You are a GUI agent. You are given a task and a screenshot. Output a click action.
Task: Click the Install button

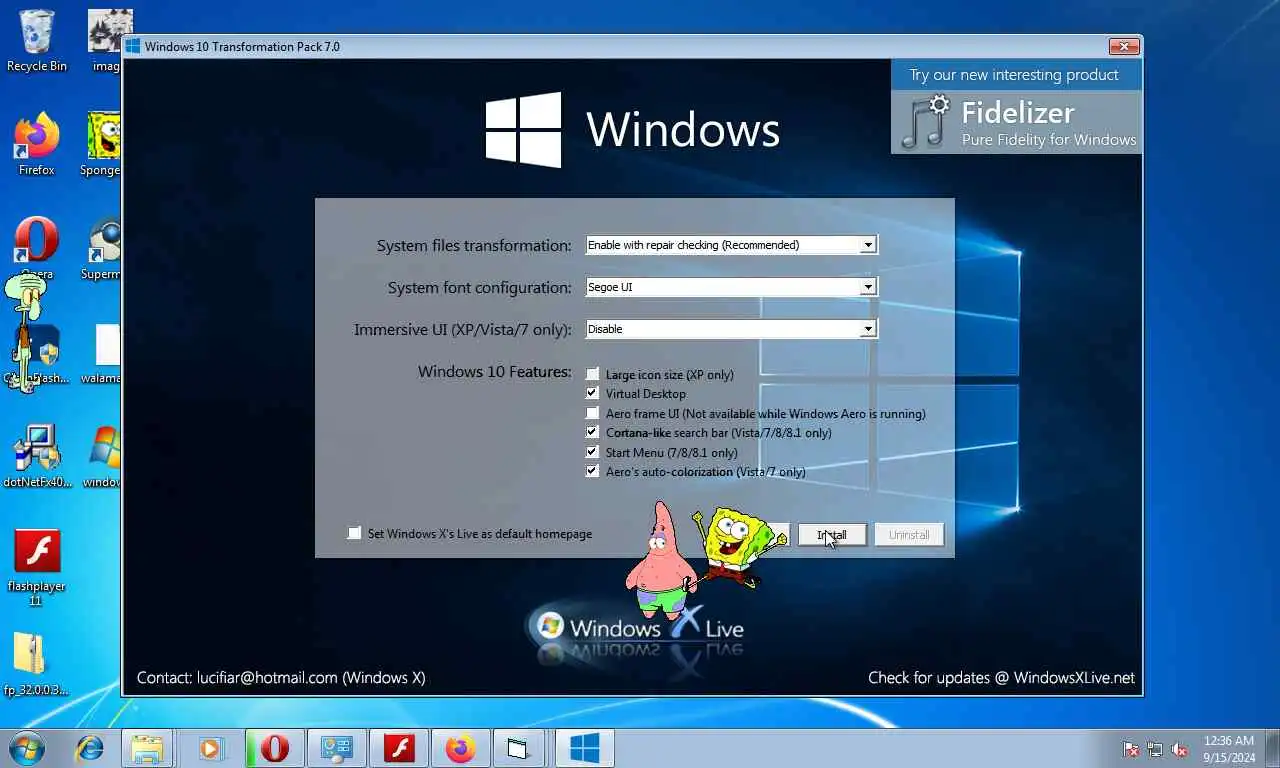[832, 535]
